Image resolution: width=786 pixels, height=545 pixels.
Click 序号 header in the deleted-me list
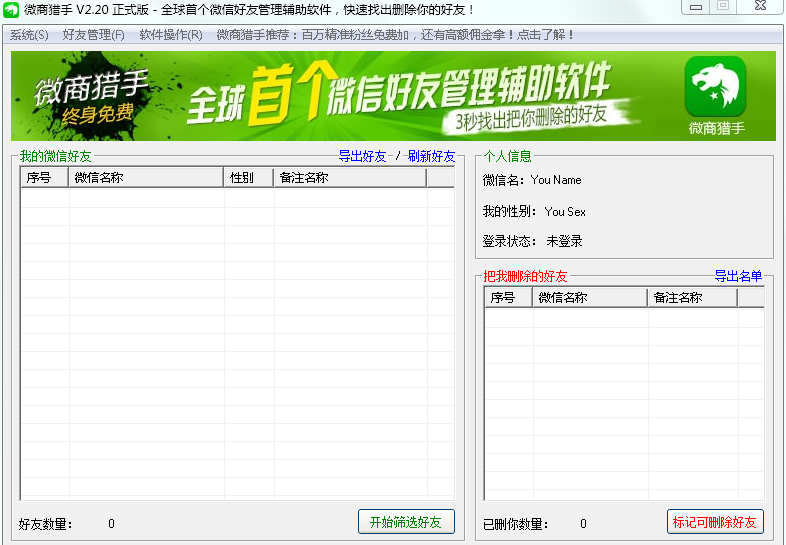click(x=508, y=298)
